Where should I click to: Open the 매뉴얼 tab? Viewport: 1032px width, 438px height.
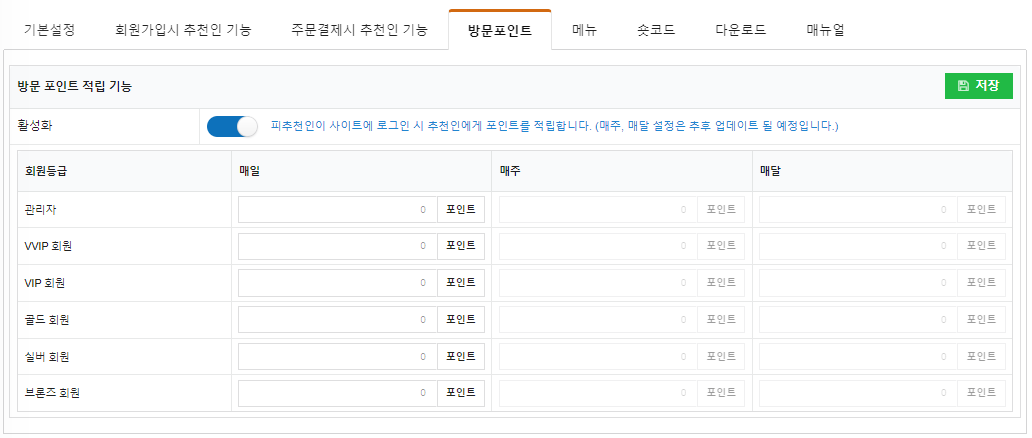point(825,30)
